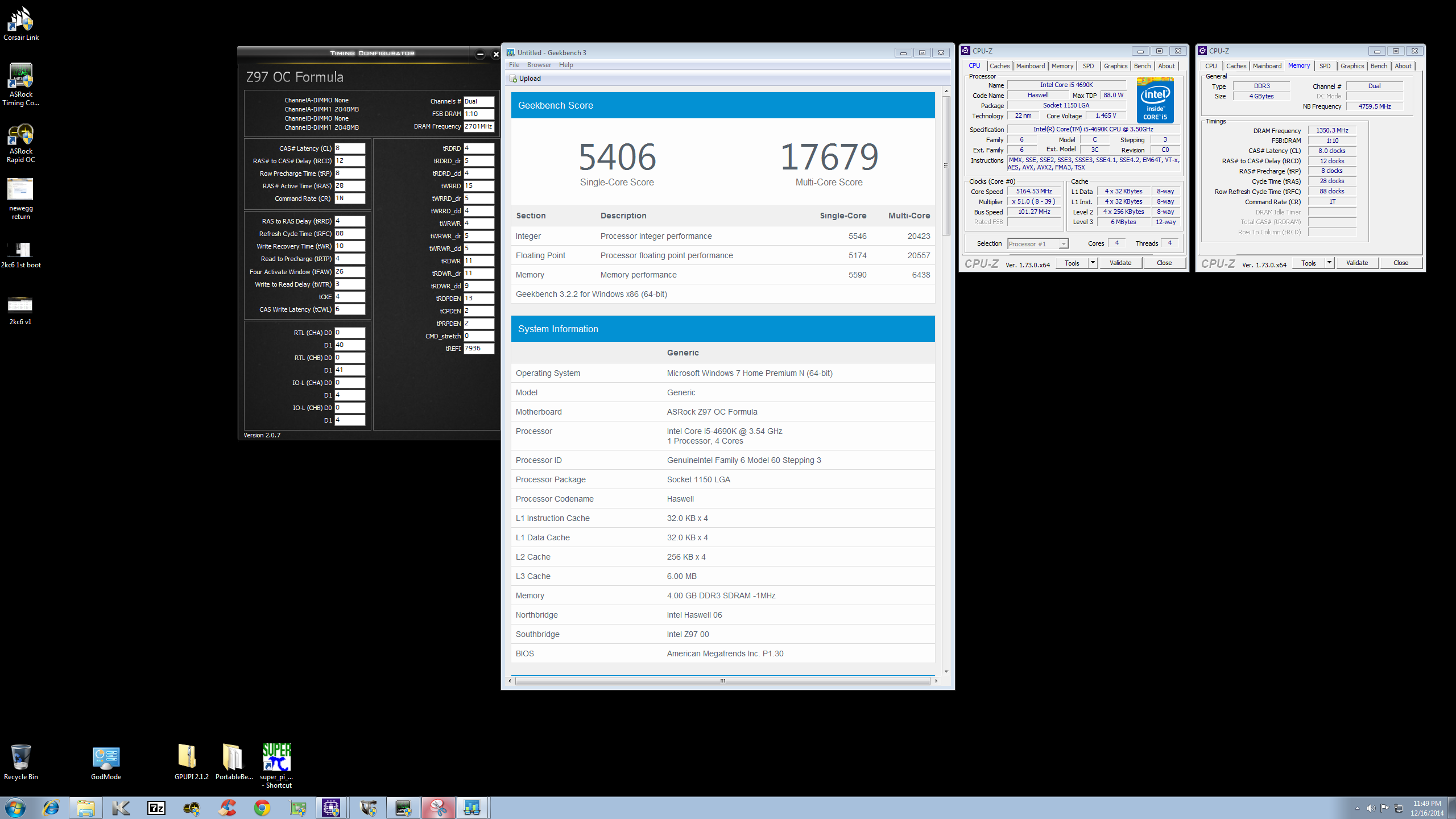
Task: Open Windows Explorer from the taskbar
Action: point(86,808)
